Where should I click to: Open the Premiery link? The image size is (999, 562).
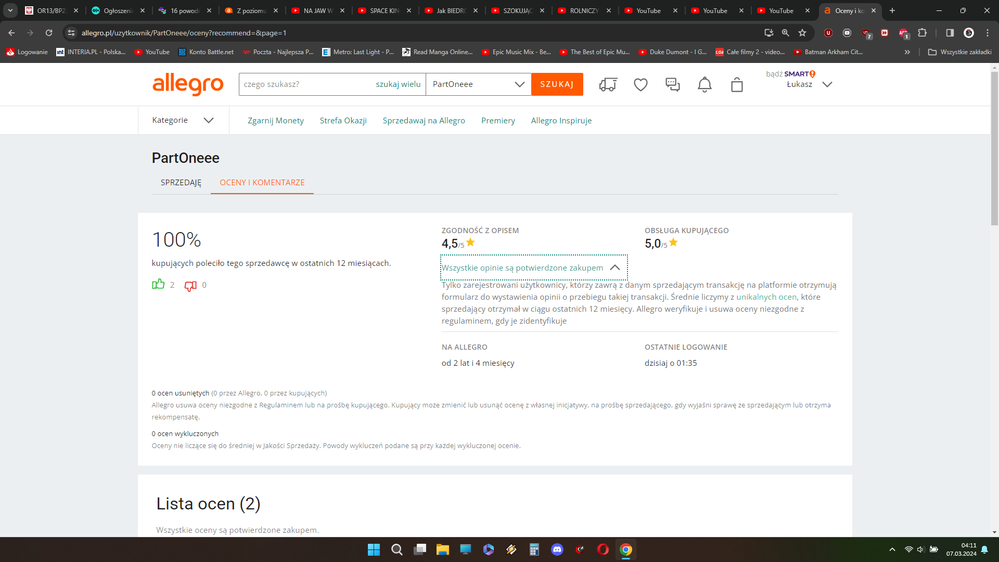pos(498,120)
